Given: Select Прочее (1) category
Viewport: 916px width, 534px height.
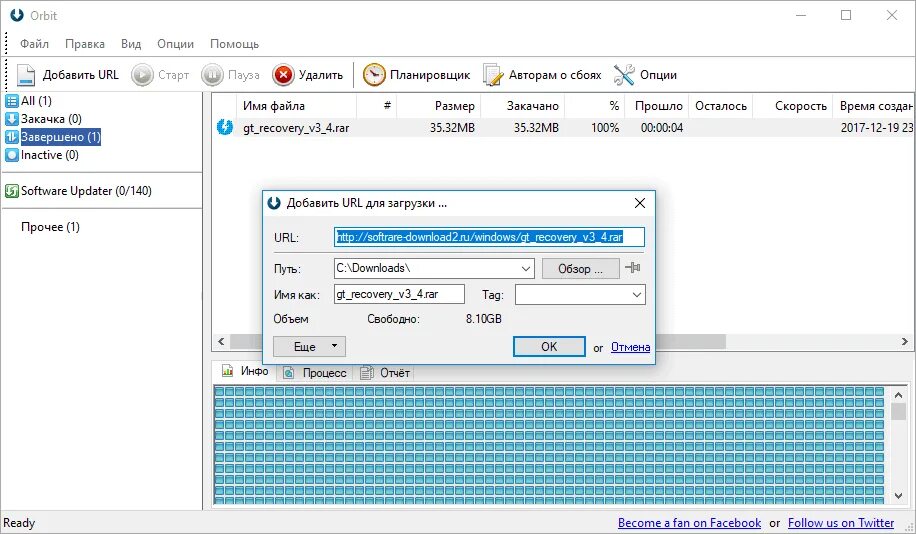Looking at the screenshot, I should point(50,227).
